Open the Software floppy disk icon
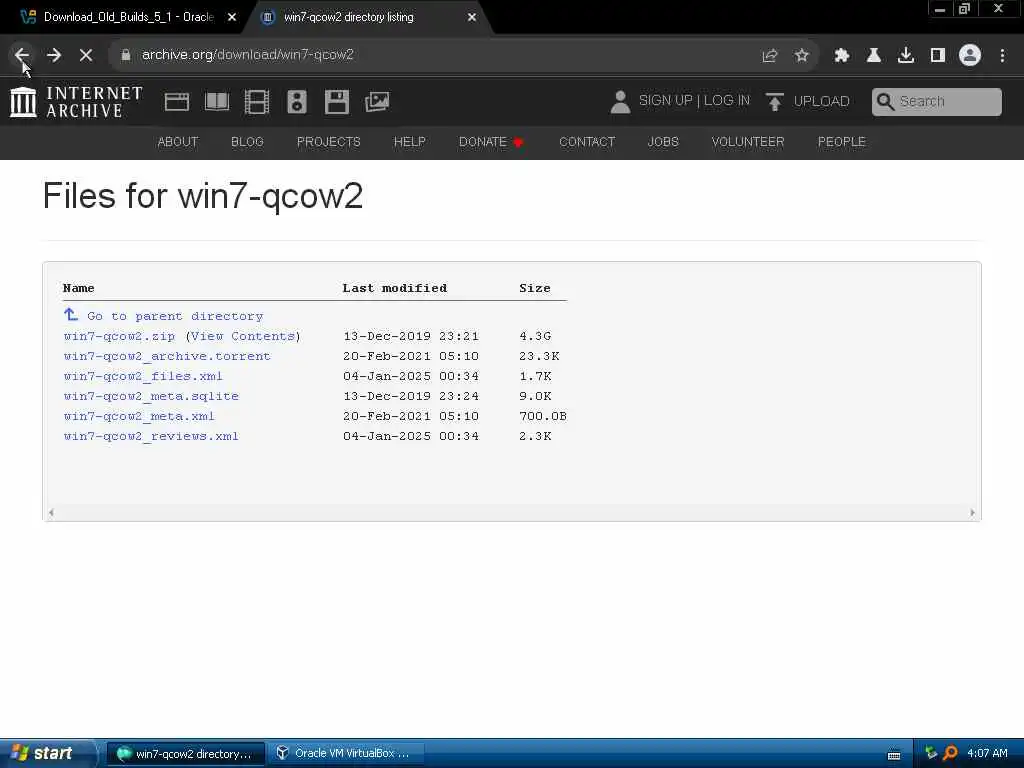 coord(337,102)
